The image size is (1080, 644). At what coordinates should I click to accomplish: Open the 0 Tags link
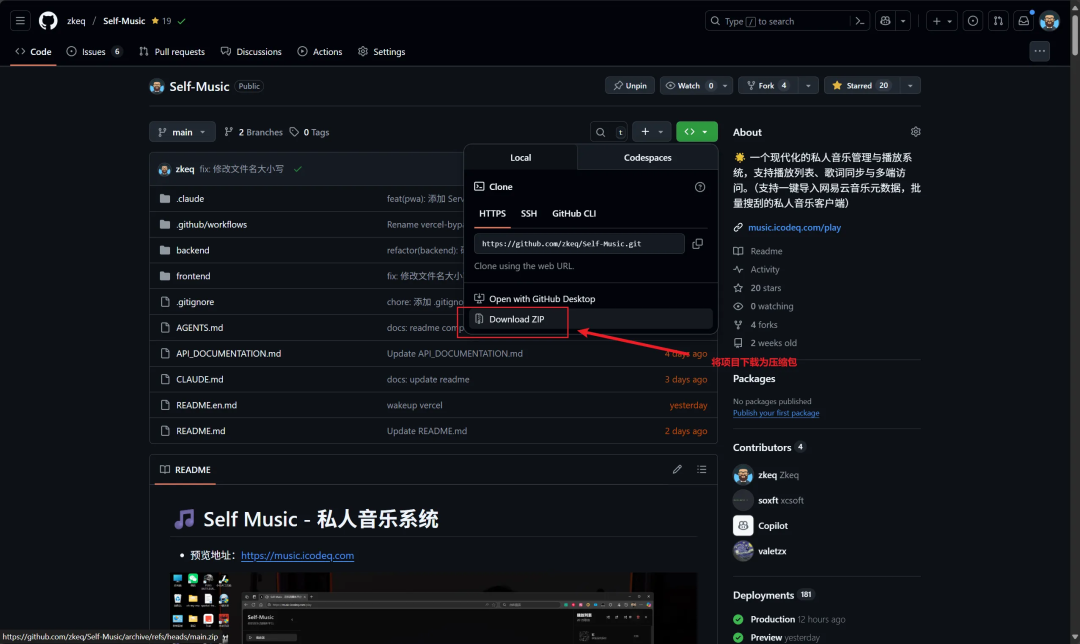[309, 132]
